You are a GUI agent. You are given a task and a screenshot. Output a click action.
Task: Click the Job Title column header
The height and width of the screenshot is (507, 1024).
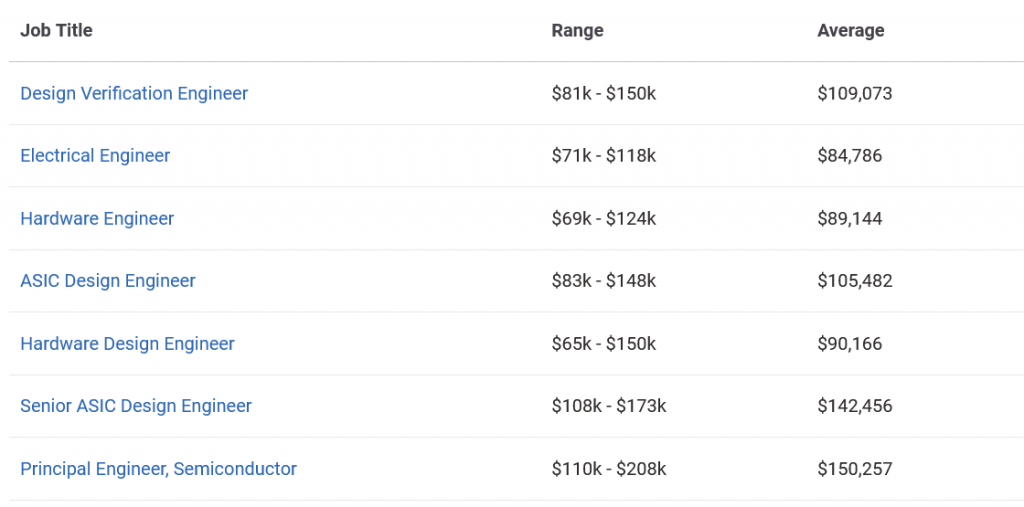coord(56,30)
